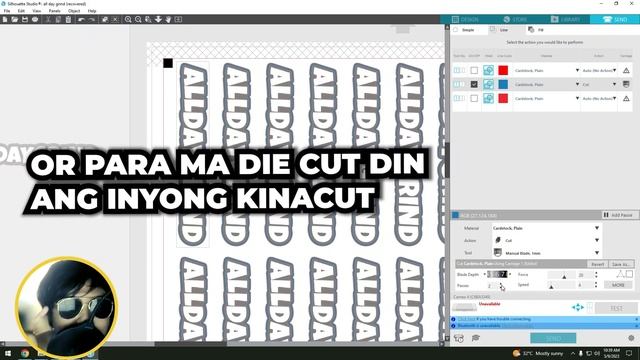
Task: Click the Print icon in the toolbar
Action: (x=35, y=19)
